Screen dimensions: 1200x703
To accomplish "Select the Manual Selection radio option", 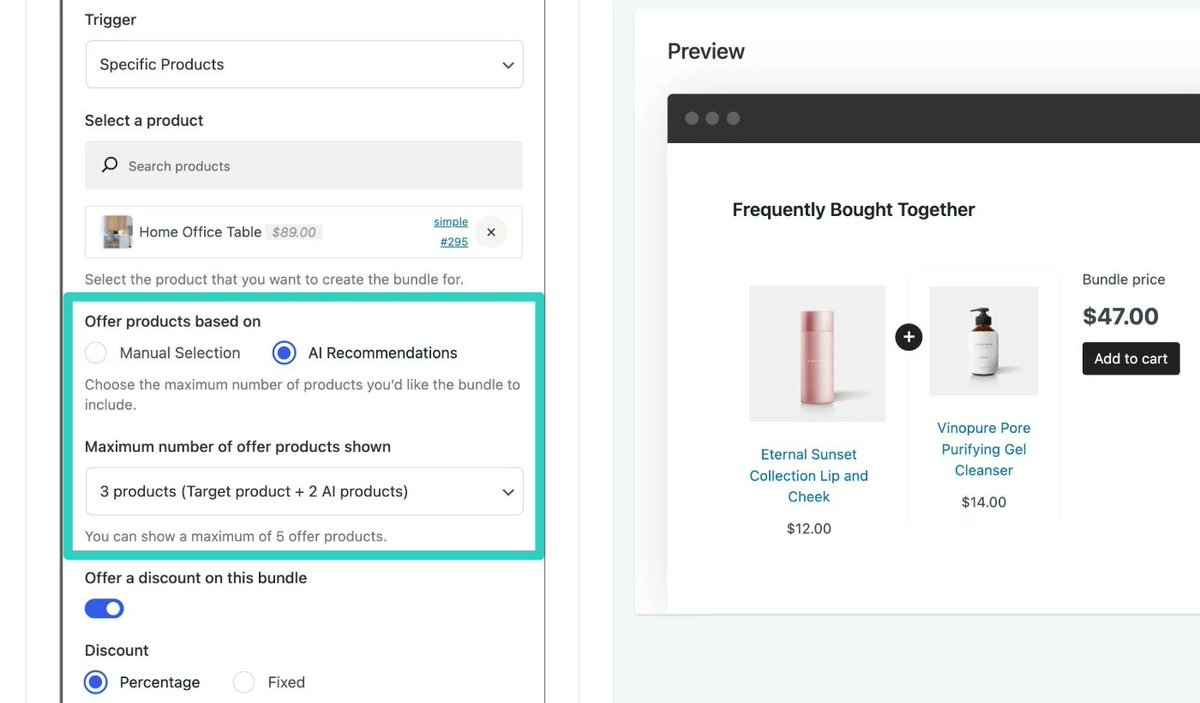I will pos(96,353).
